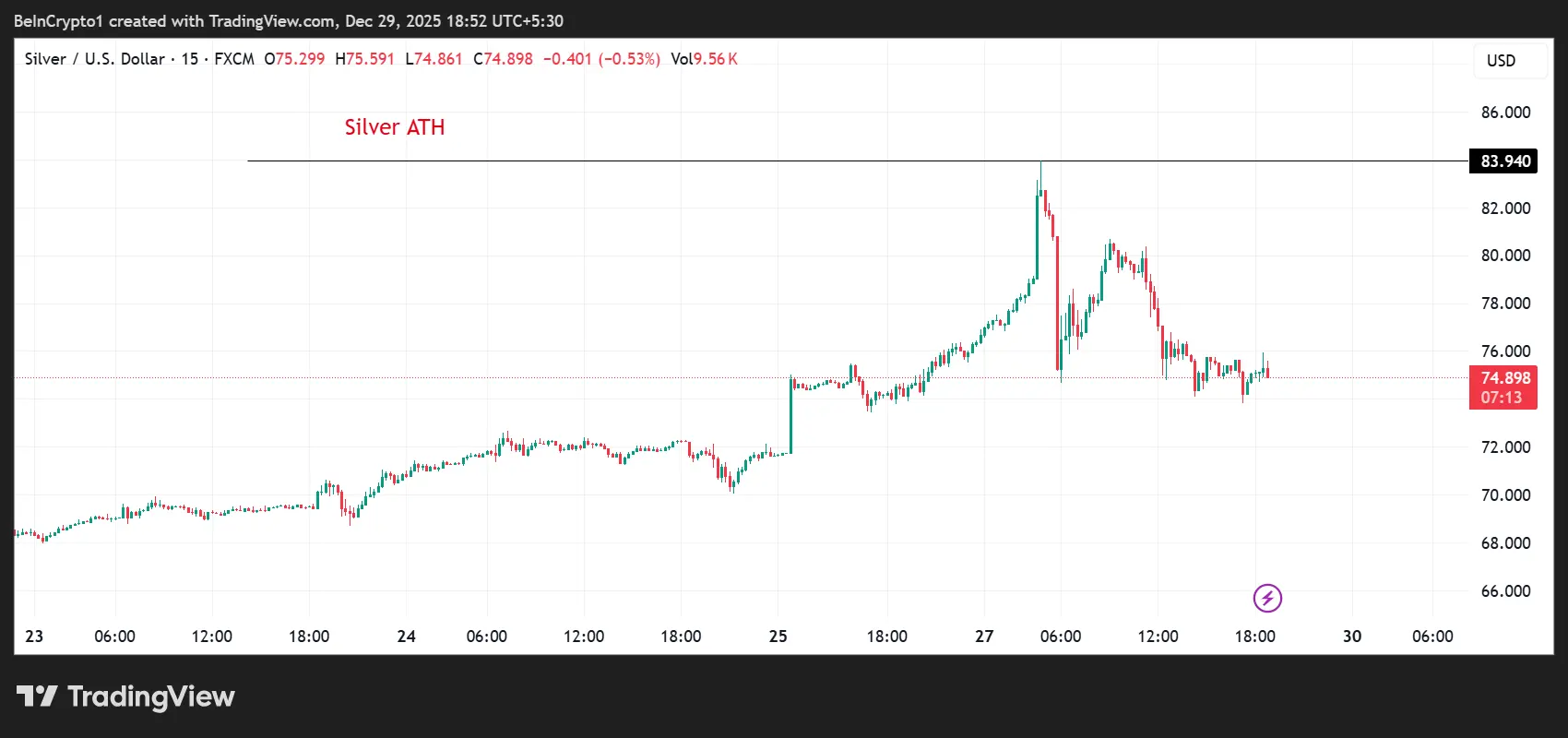This screenshot has width=1568, height=738.
Task: Click the 83.940 price line label
Action: pyautogui.click(x=1505, y=161)
